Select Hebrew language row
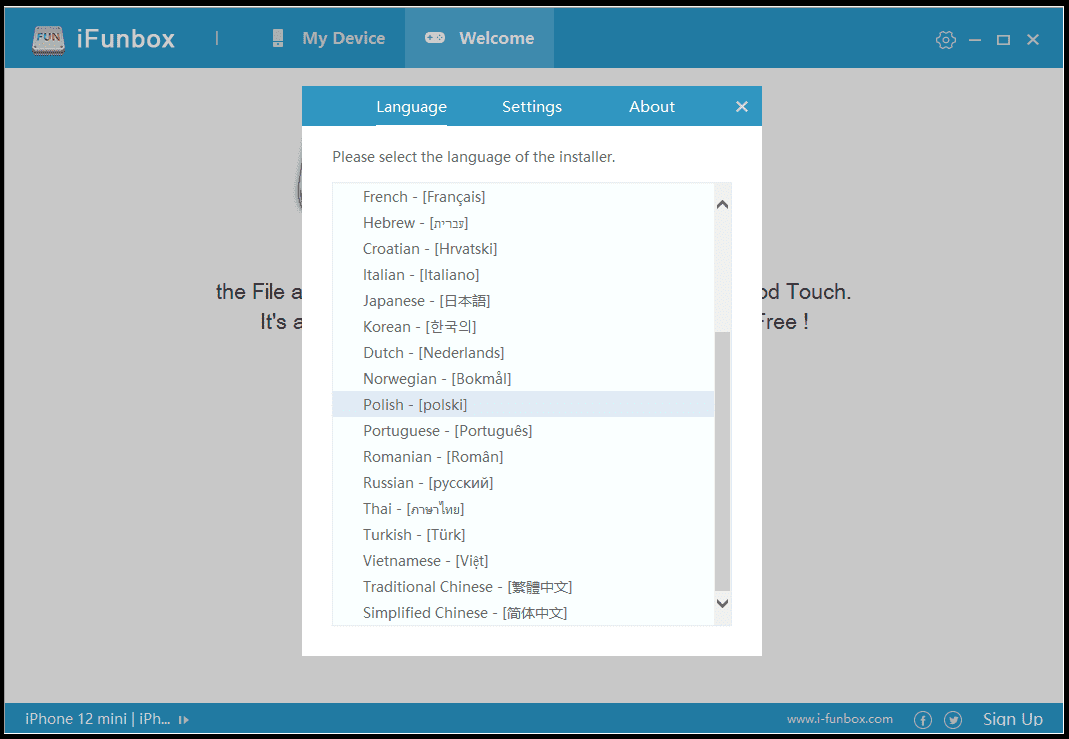Image resolution: width=1069 pixels, height=739 pixels. click(524, 223)
